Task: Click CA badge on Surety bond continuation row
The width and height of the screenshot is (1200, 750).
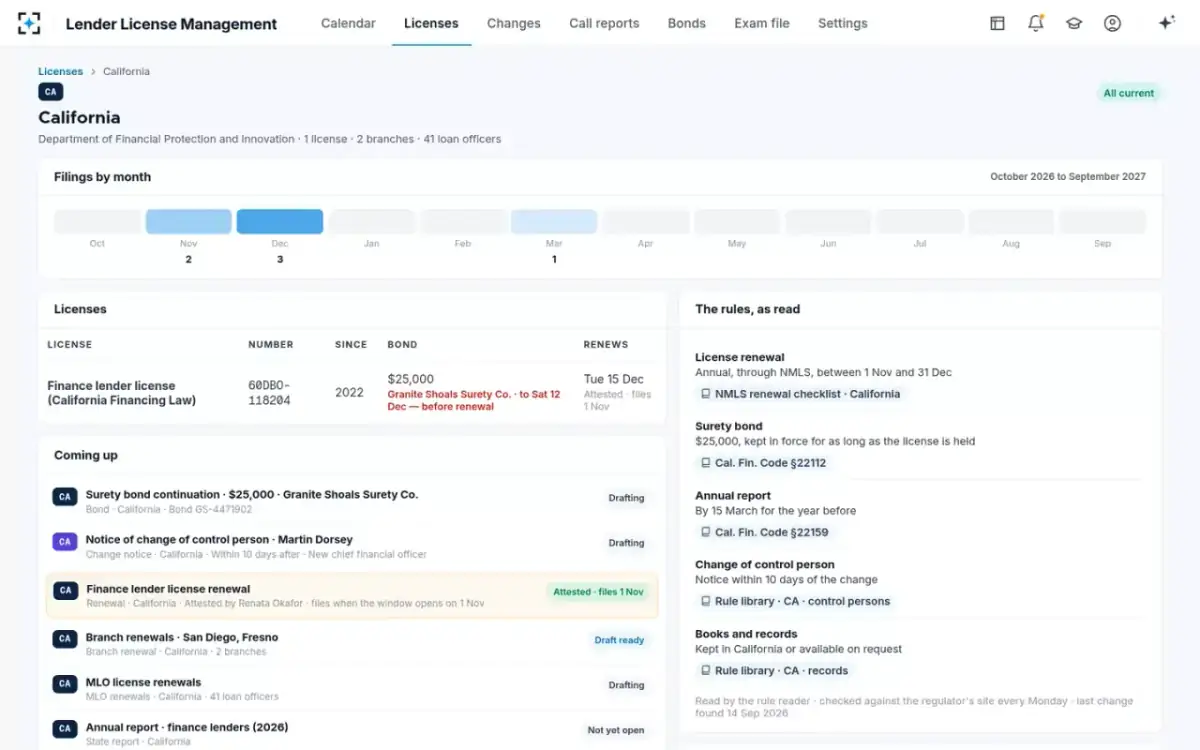Action: click(x=65, y=497)
